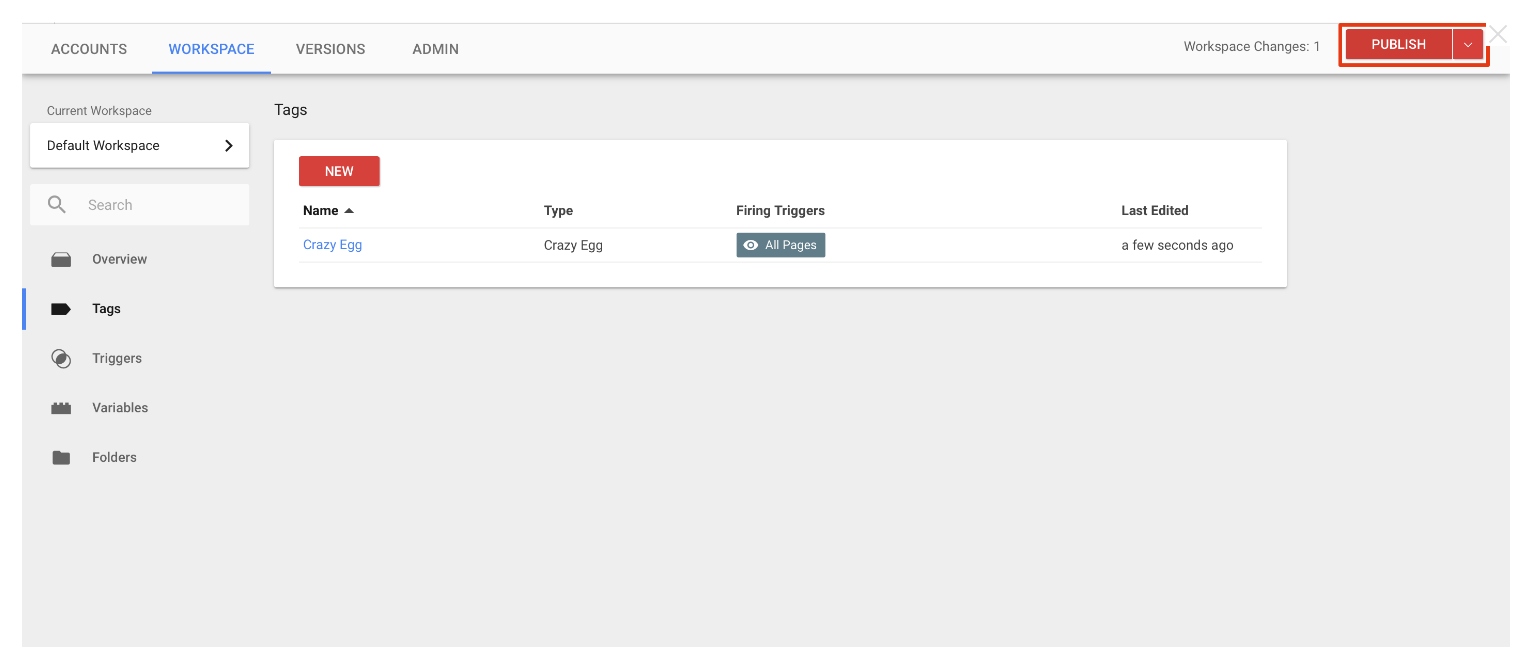The width and height of the screenshot is (1517, 647).
Task: Open the Default Workspace selector
Action: [x=140, y=146]
